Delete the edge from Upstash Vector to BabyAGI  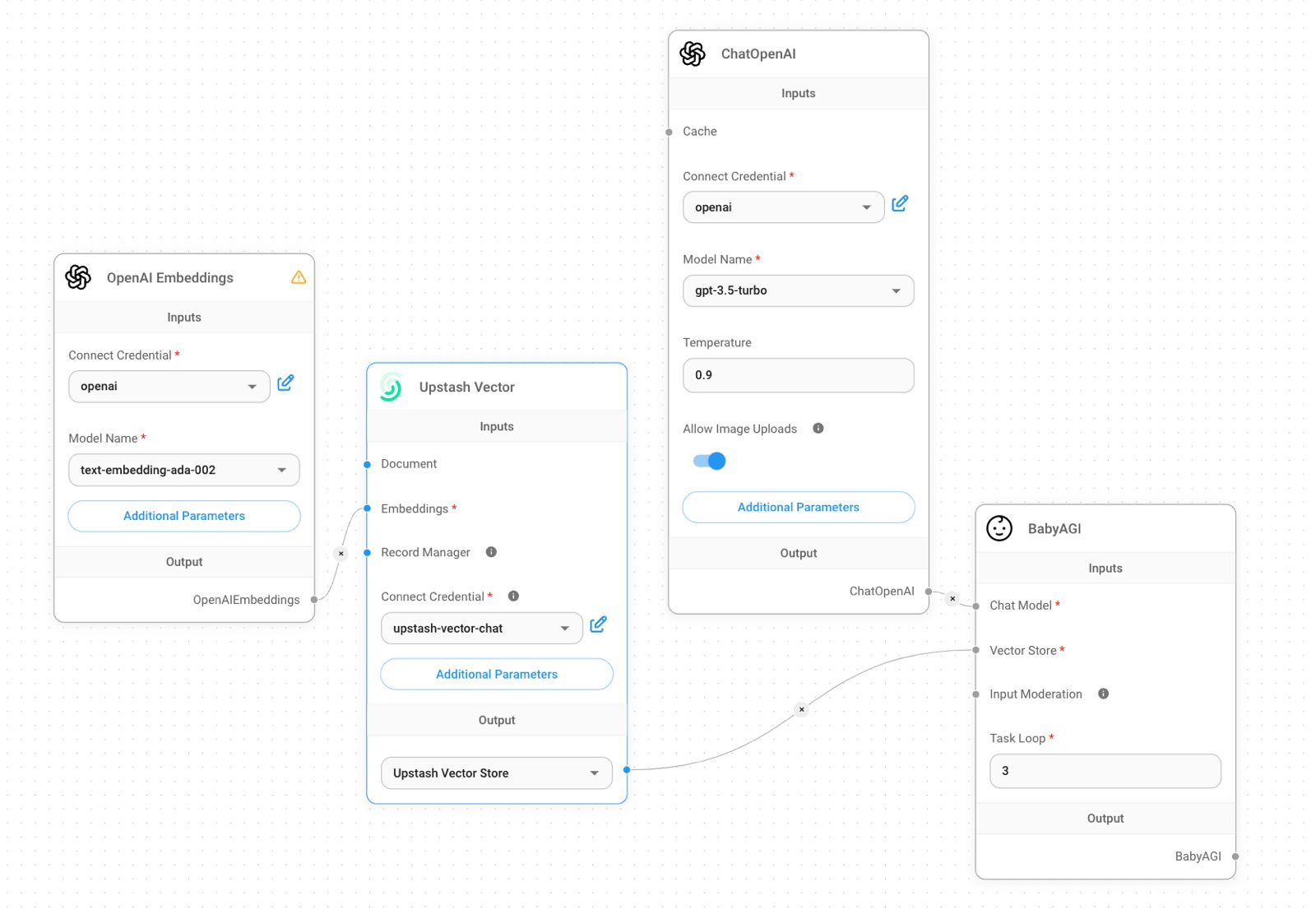(802, 709)
